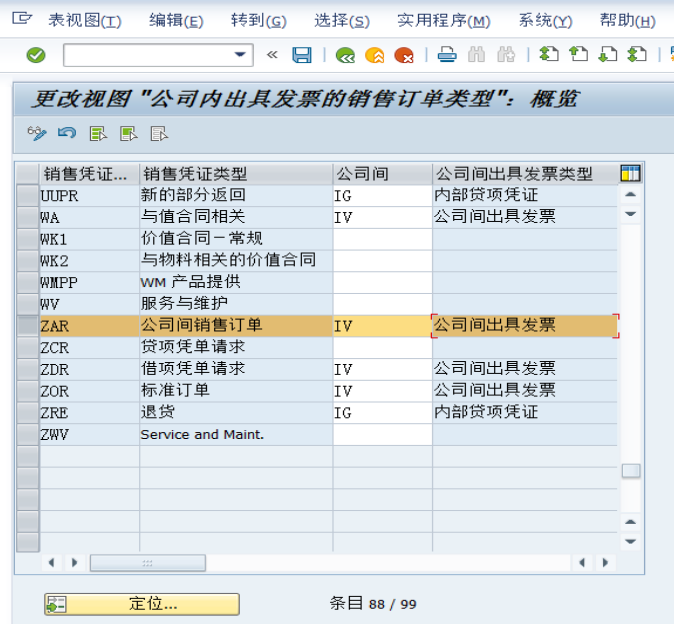
Task: Click the IV field in ZAR row
Action: [x=383, y=326]
